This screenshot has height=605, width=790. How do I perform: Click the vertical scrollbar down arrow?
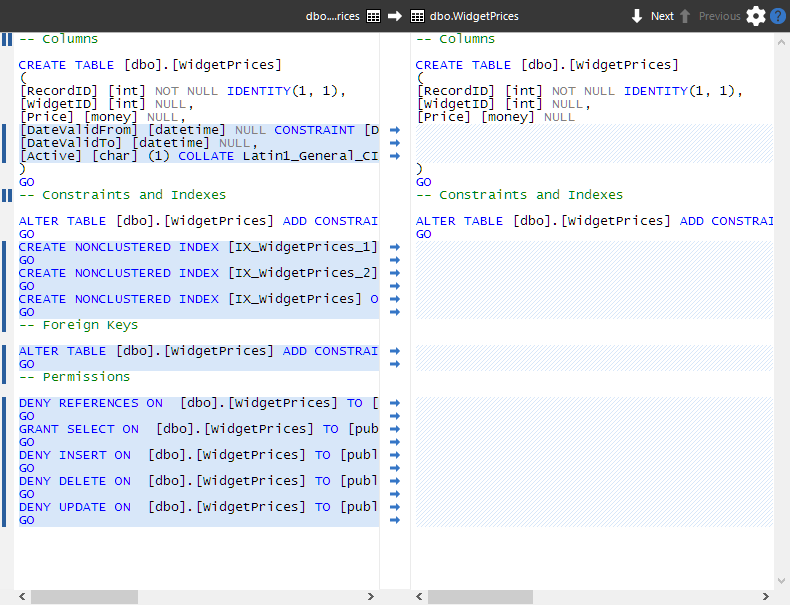click(x=781, y=581)
